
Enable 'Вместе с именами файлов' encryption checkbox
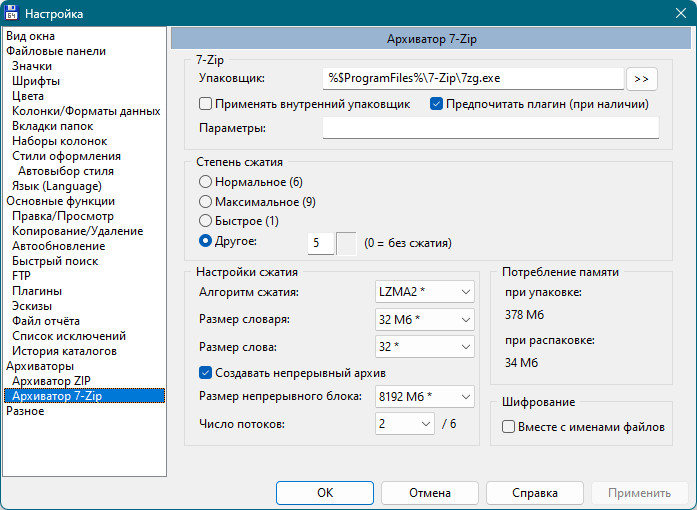point(508,427)
